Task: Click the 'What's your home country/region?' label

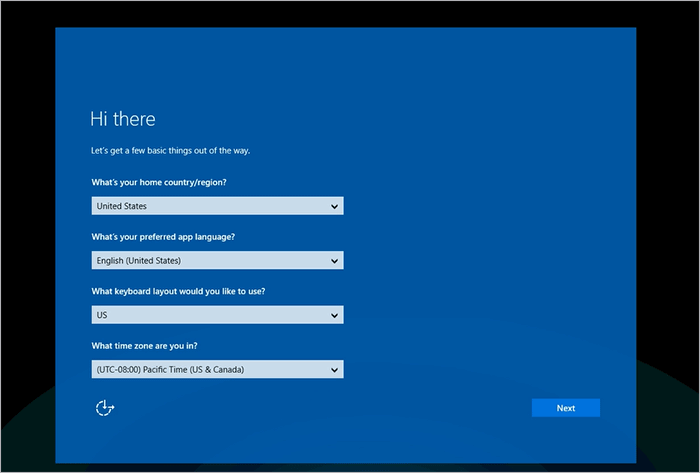Action: click(x=159, y=182)
